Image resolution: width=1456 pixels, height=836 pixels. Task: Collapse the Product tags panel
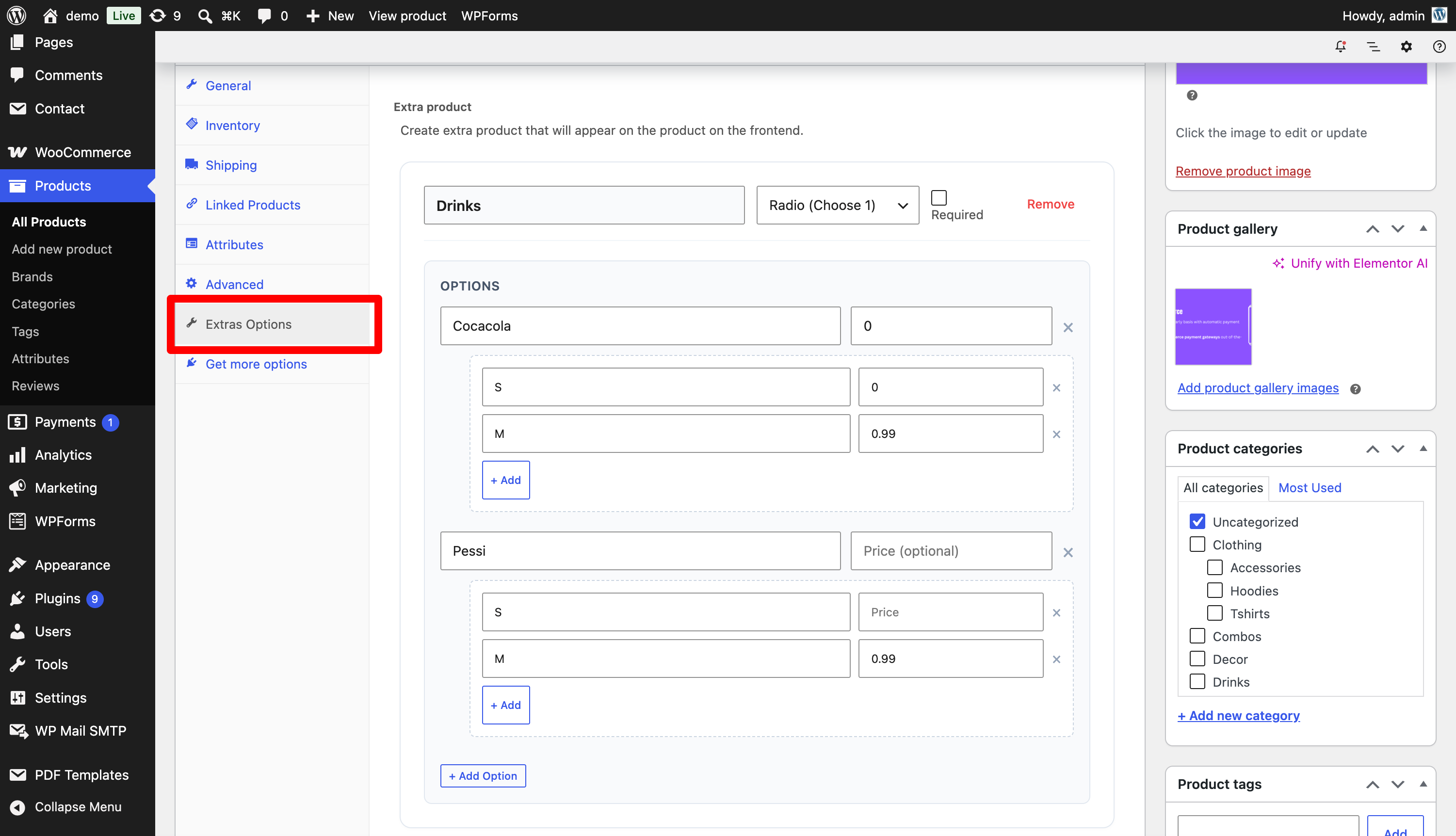[x=1423, y=784]
